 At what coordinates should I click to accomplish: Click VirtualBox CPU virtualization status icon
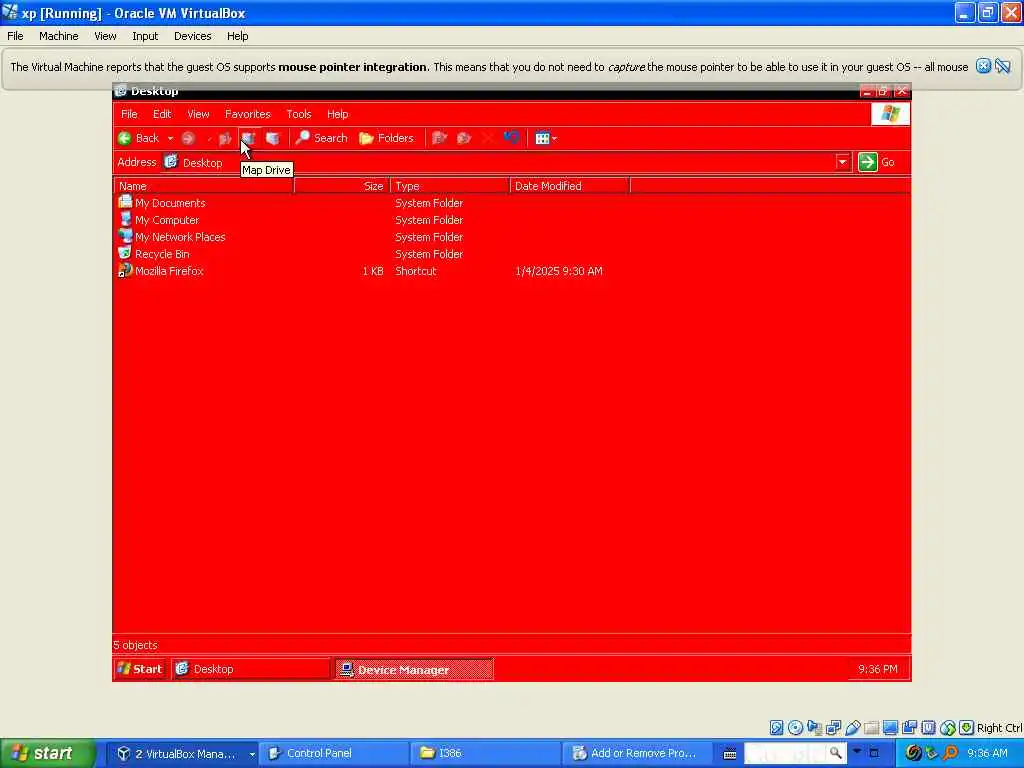[x=929, y=728]
